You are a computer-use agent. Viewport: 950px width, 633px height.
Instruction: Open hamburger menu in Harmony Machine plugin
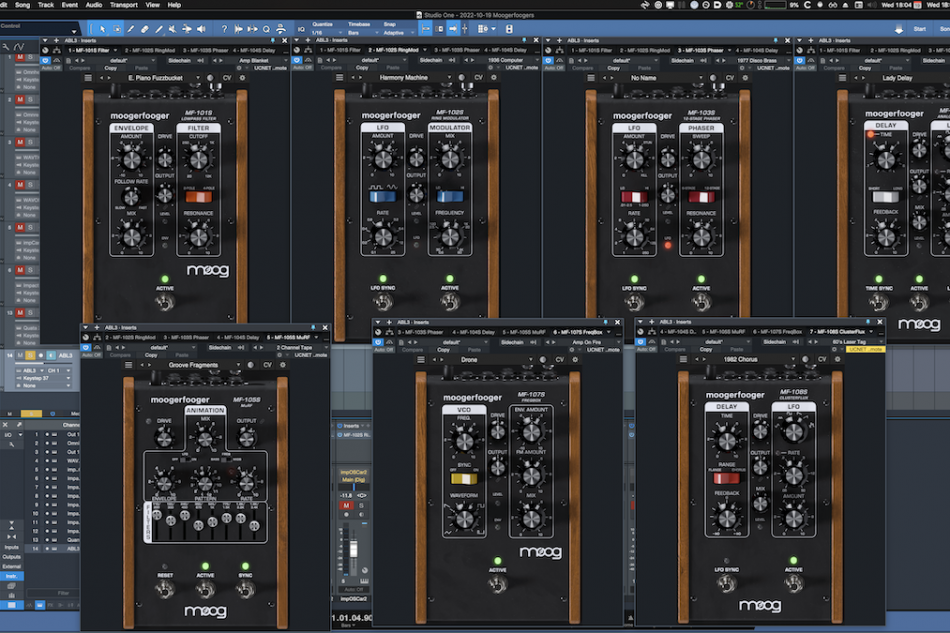340,78
